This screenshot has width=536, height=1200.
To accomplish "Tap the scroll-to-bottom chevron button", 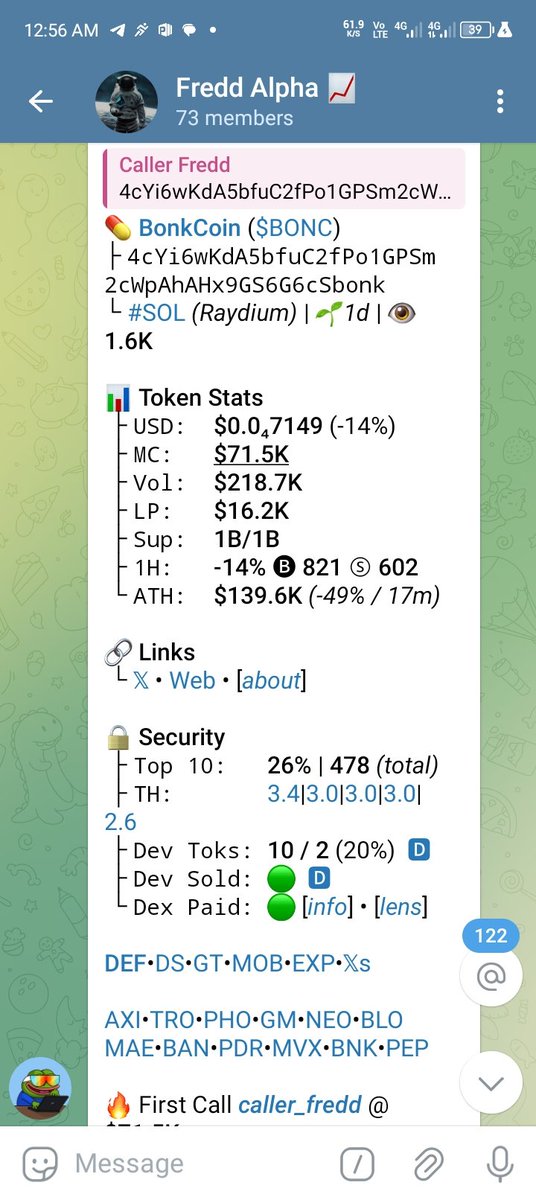I will (491, 1084).
